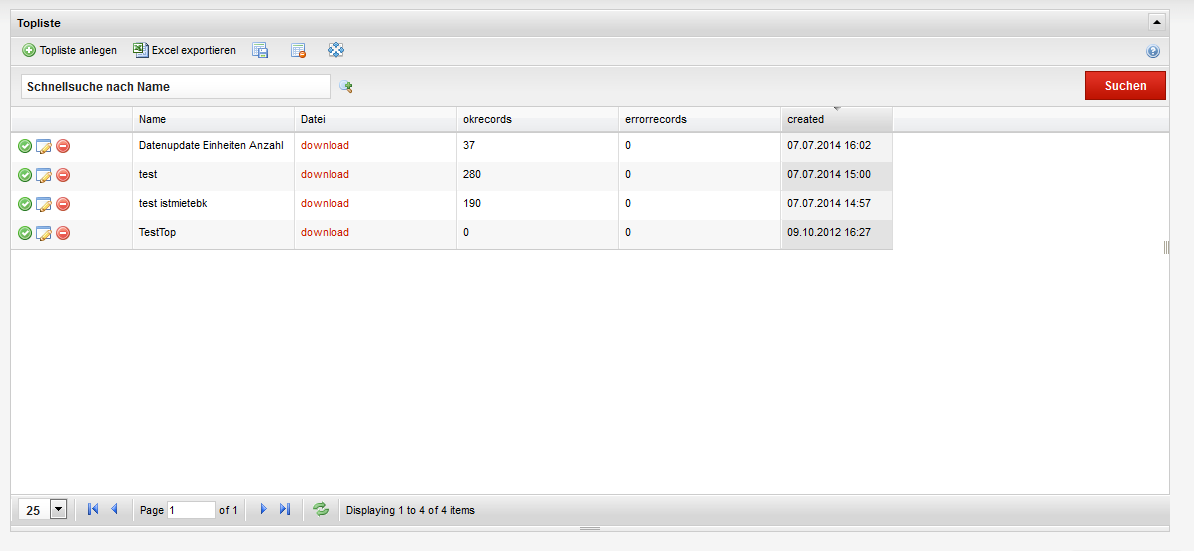Delete the 'Datenupdate Einheiten Anzahl' row
The height and width of the screenshot is (551, 1194).
(63, 146)
